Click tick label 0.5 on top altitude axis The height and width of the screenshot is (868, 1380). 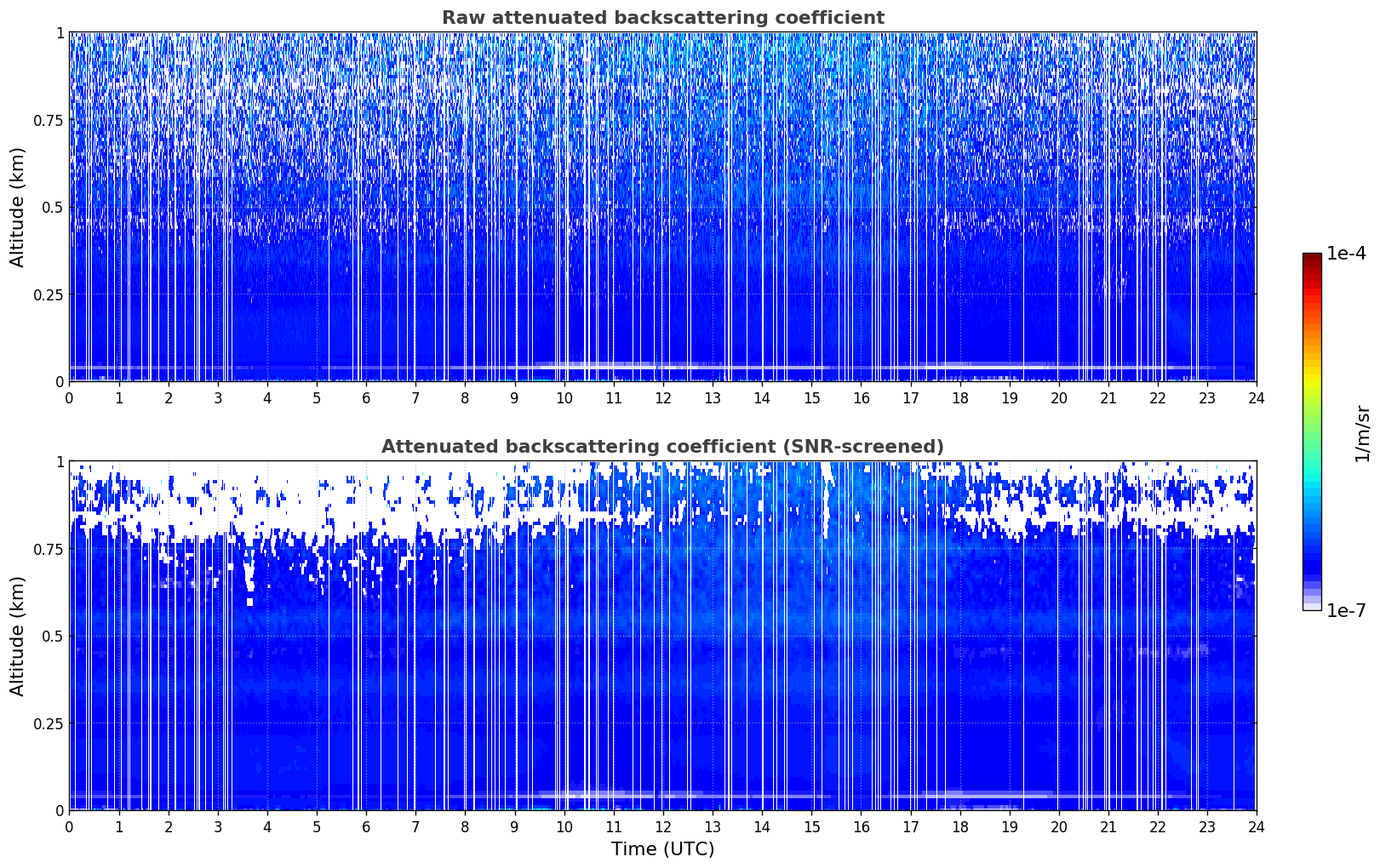click(53, 207)
